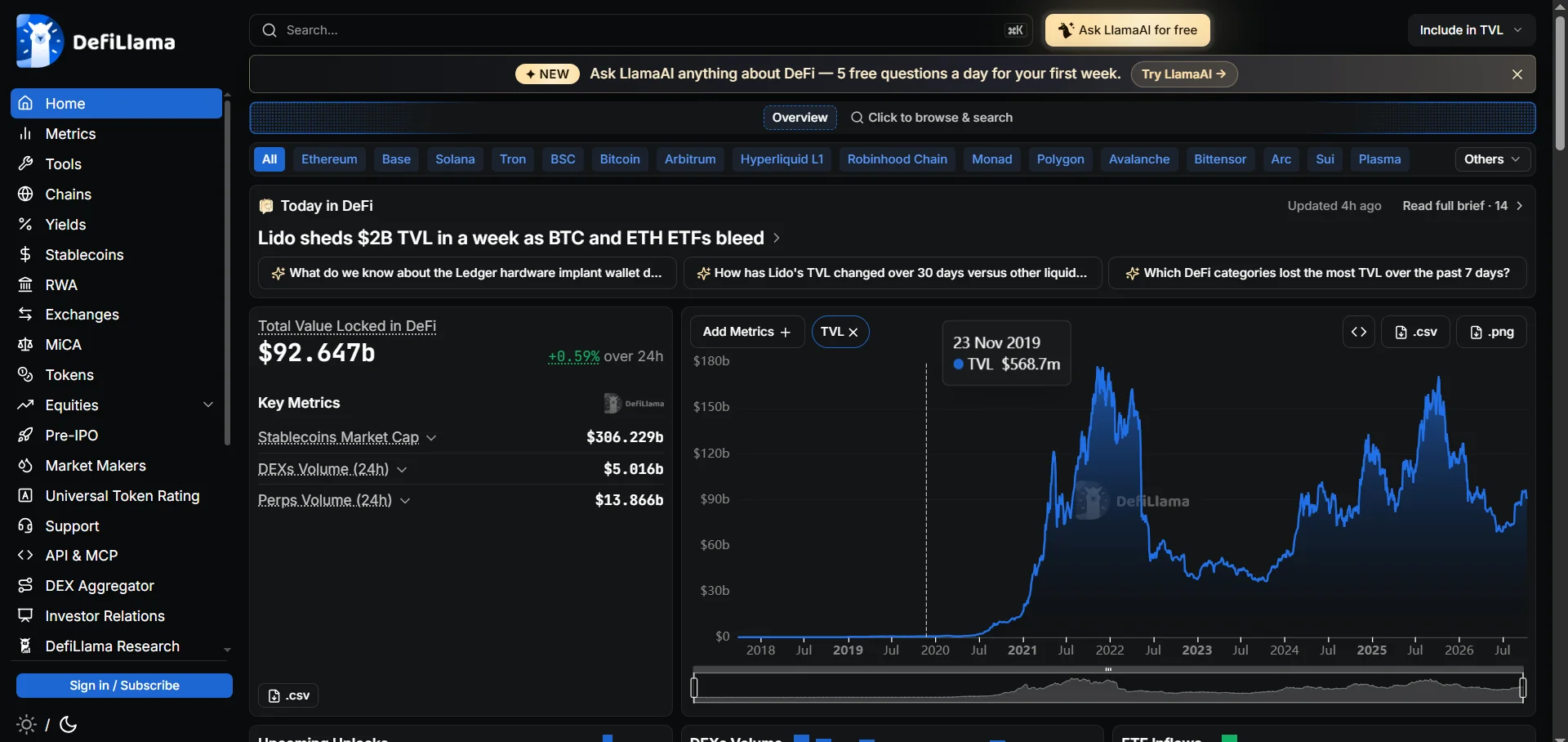Open the Lido sheds $2B TVL headline
1568x742 pixels.
(519, 238)
